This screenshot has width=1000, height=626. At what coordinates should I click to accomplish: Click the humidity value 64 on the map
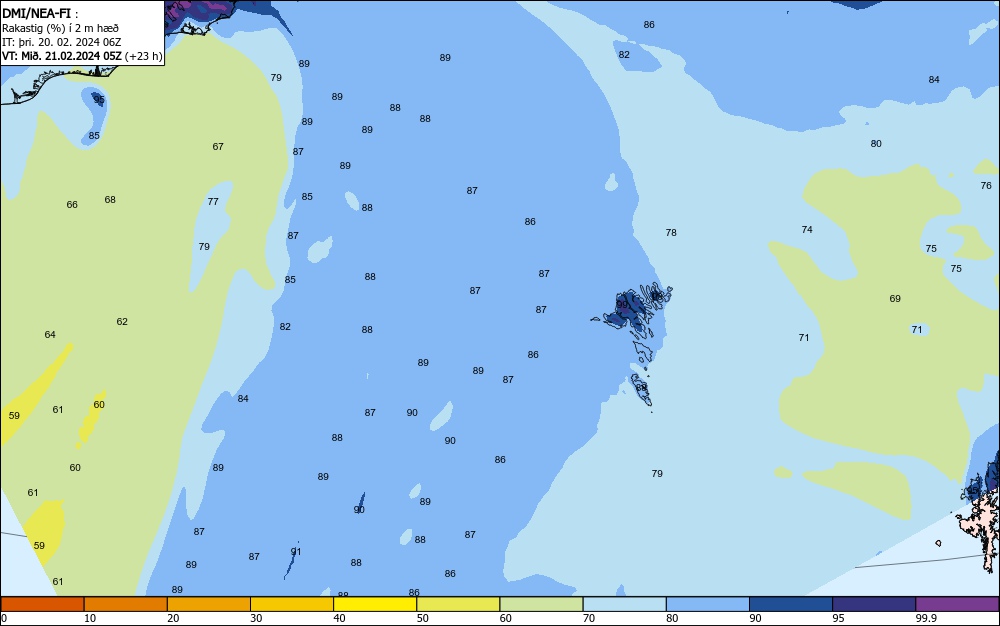[x=50, y=335]
